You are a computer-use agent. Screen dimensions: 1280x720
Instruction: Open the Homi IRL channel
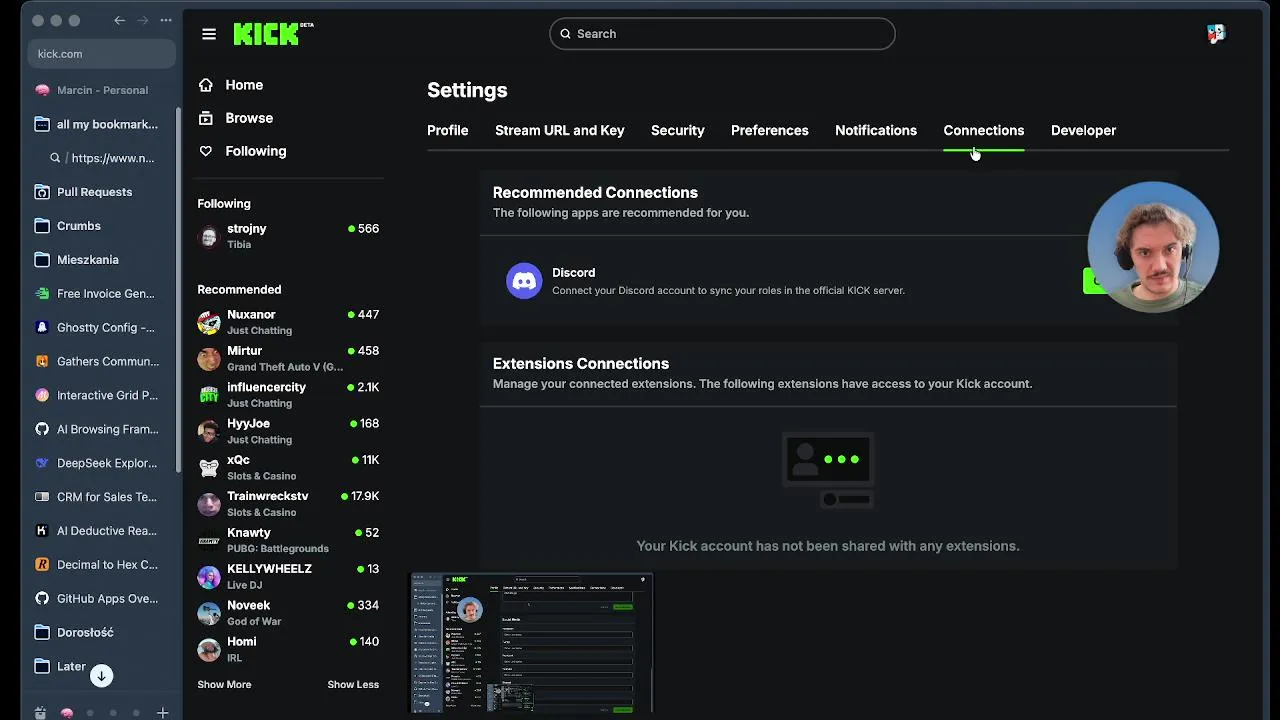point(288,649)
